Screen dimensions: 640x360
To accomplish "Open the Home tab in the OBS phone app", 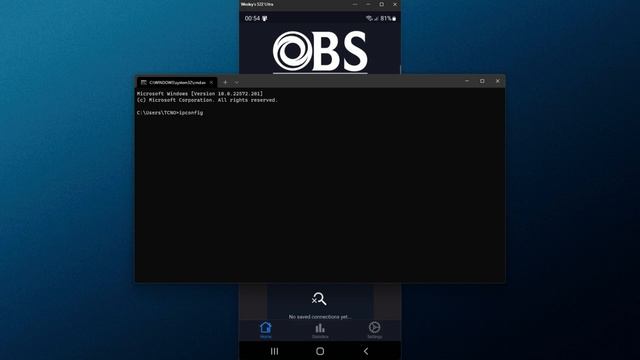I will [x=266, y=330].
